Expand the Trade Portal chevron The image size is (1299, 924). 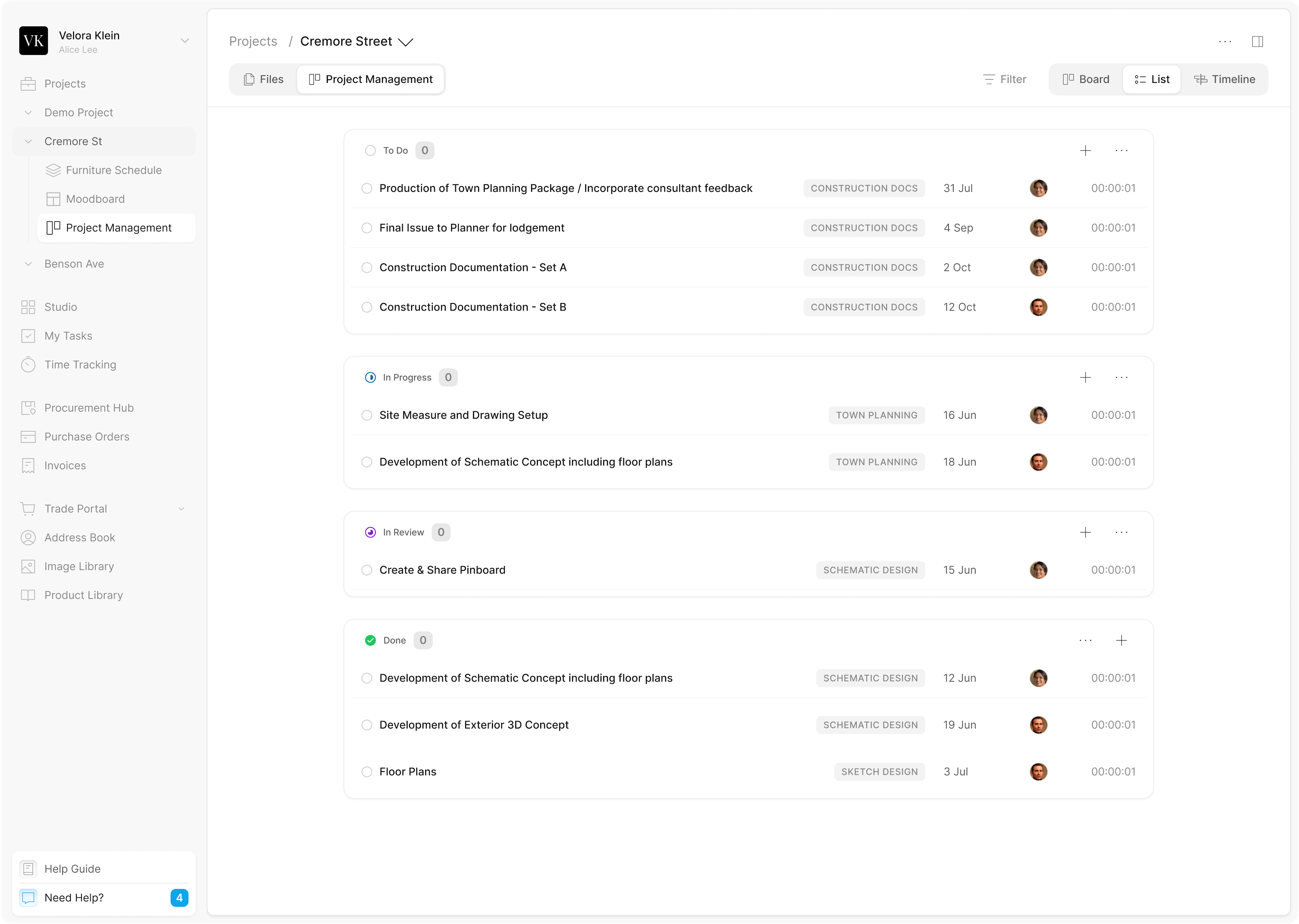(x=182, y=509)
